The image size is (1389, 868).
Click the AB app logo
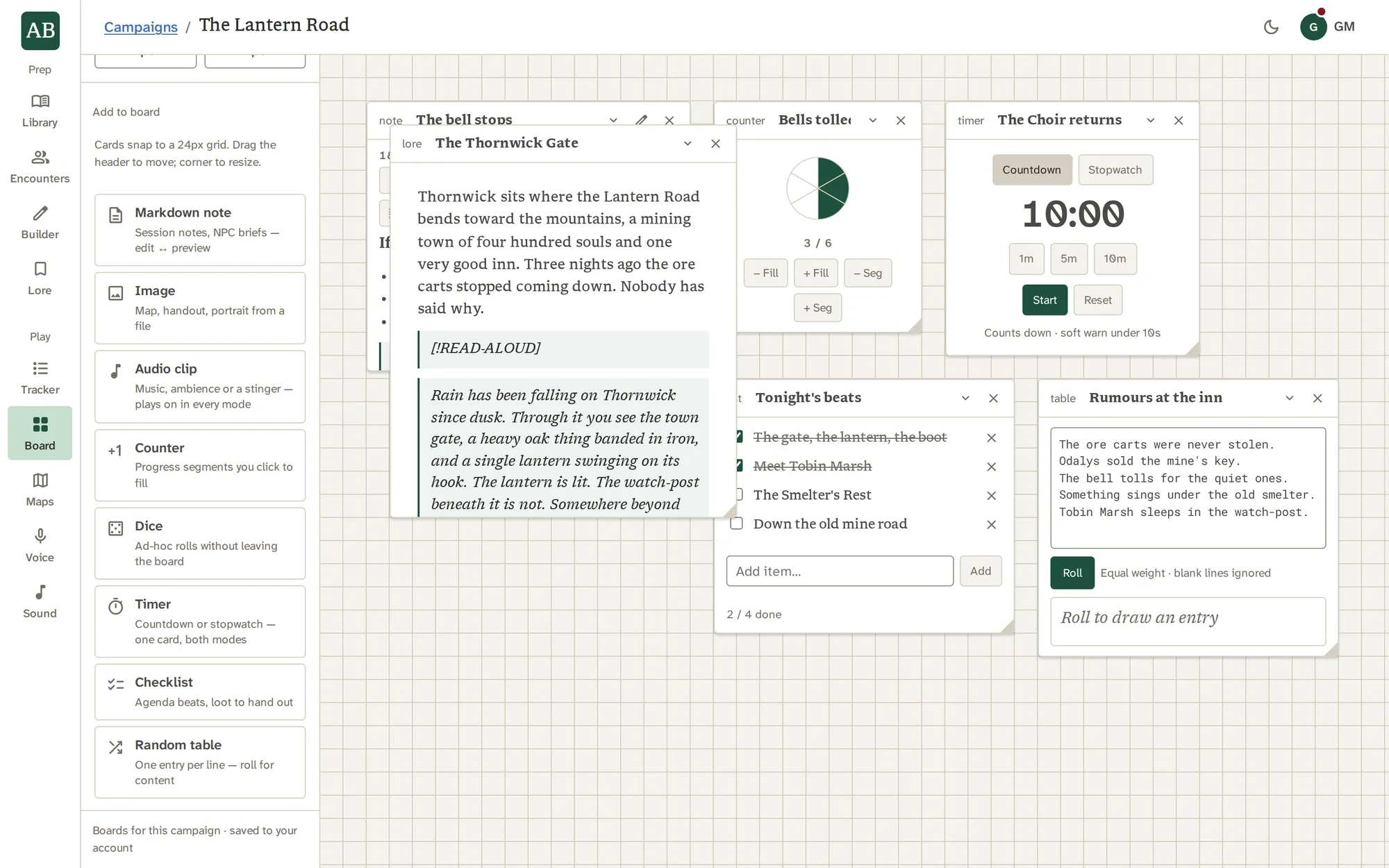pyautogui.click(x=40, y=31)
